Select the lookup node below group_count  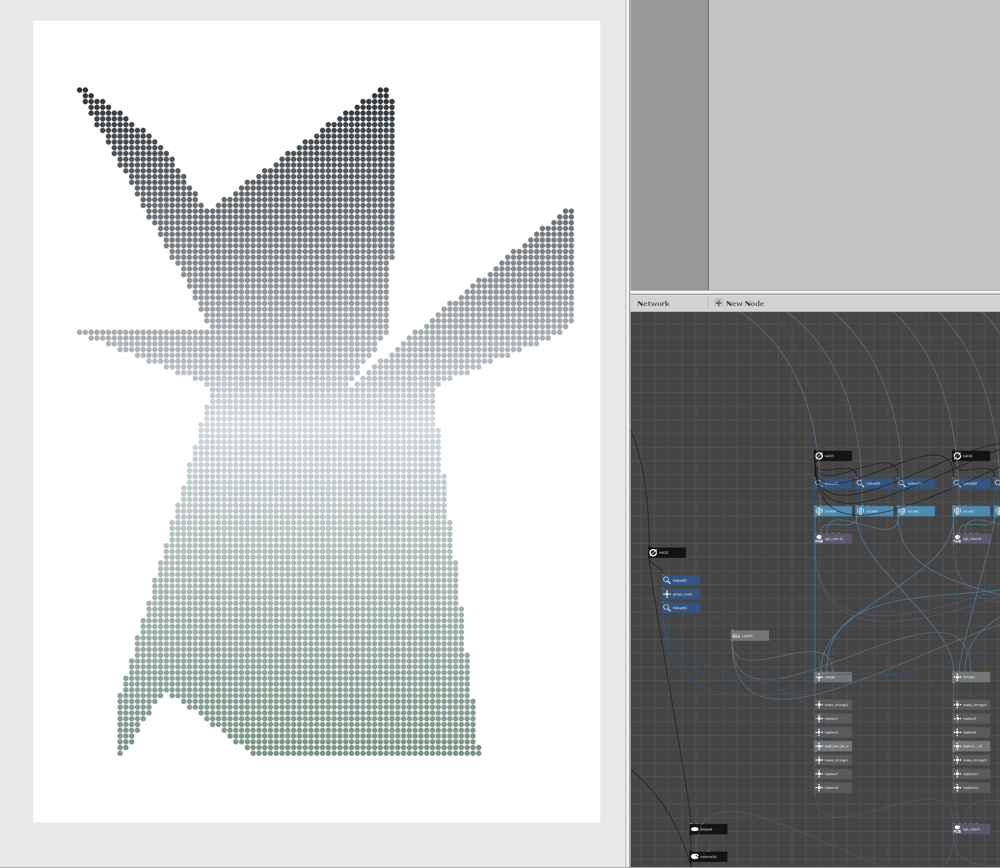pyautogui.click(x=681, y=608)
